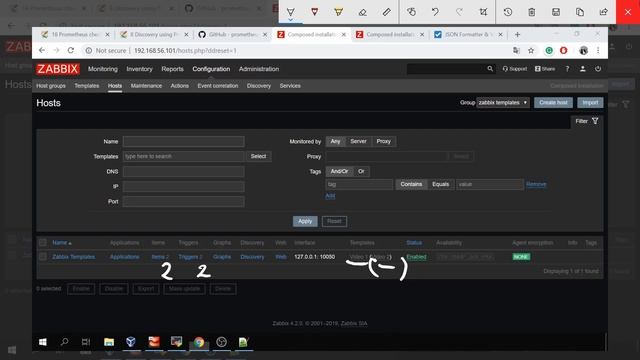The width and height of the screenshot is (640, 360).
Task: Bookmark this page with star icon
Action: pos(531,50)
